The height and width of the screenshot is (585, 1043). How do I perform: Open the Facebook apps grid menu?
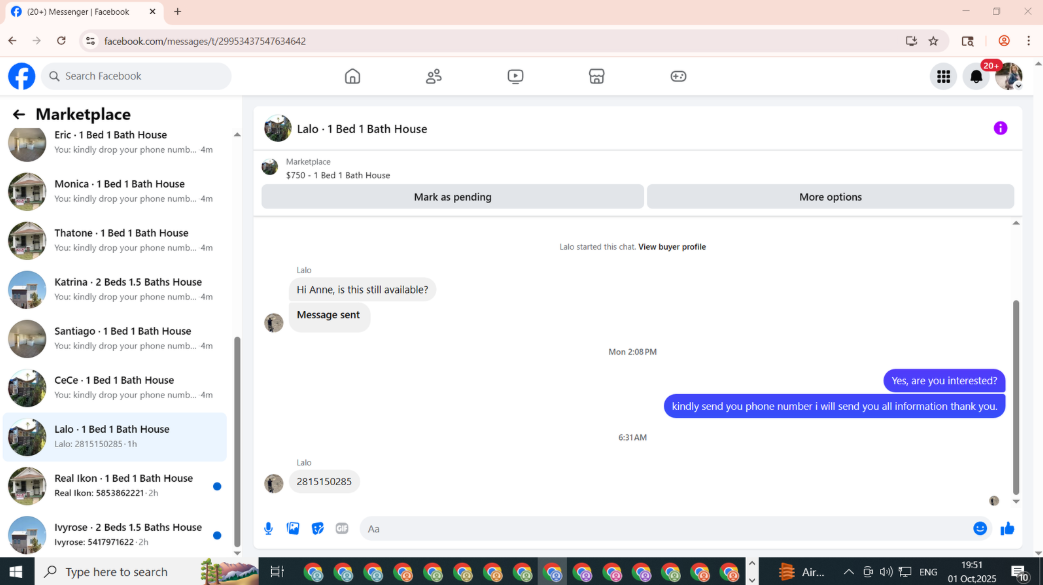click(x=943, y=77)
